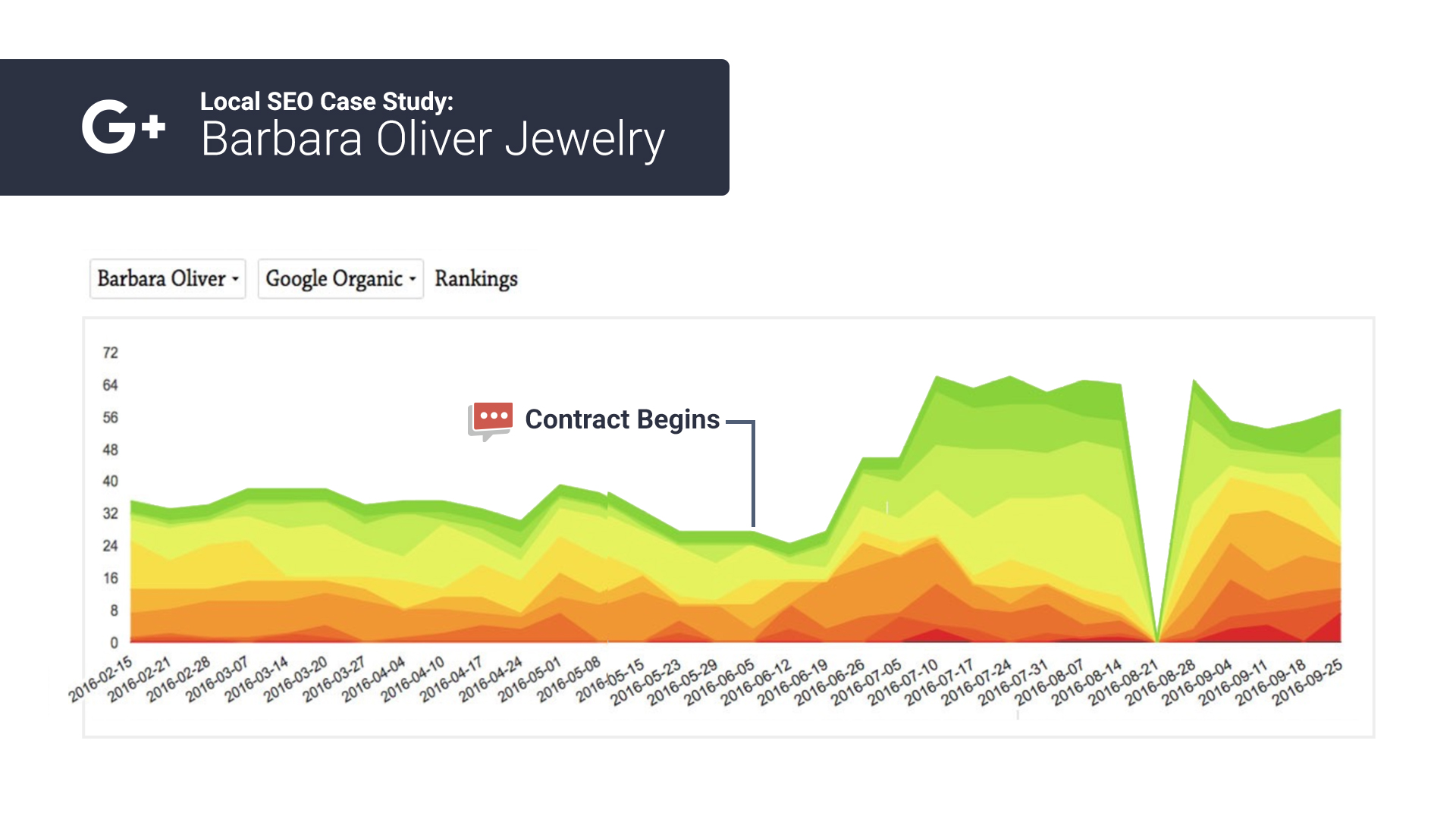The width and height of the screenshot is (1456, 819).
Task: Click the 40 value on the y-axis
Action: point(111,482)
